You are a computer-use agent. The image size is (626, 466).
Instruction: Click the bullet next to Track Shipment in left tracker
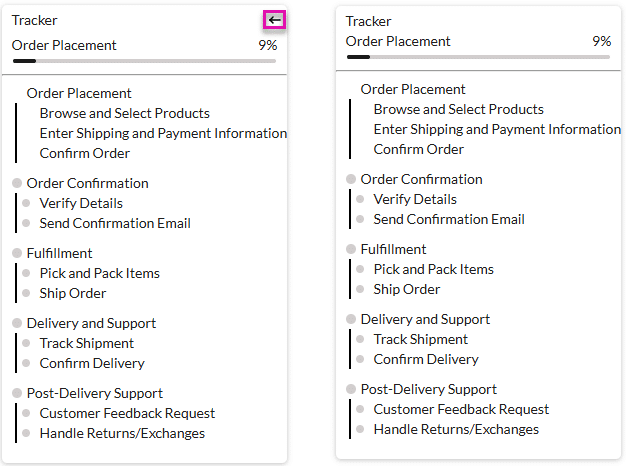26,343
